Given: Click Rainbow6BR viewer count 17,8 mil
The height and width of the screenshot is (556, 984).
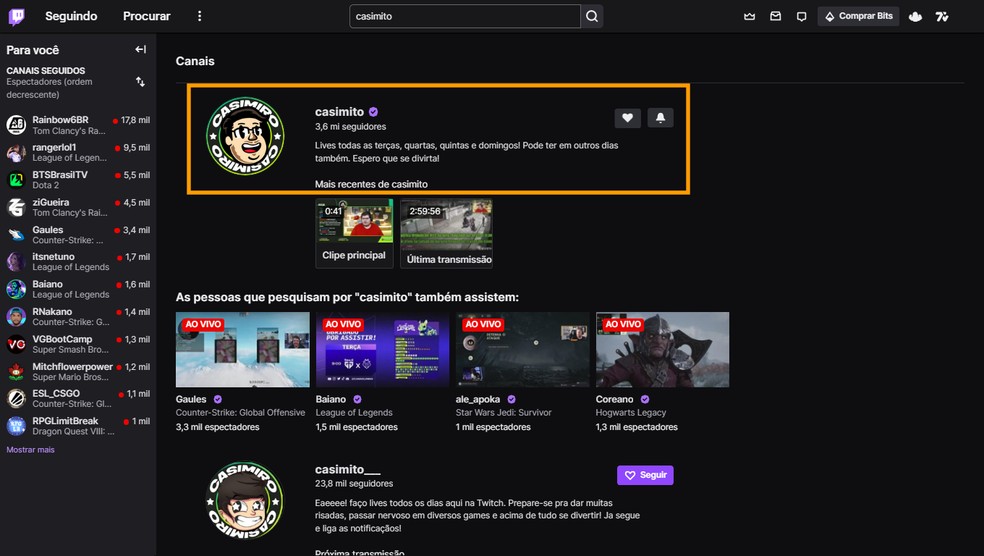Looking at the screenshot, I should point(136,120).
